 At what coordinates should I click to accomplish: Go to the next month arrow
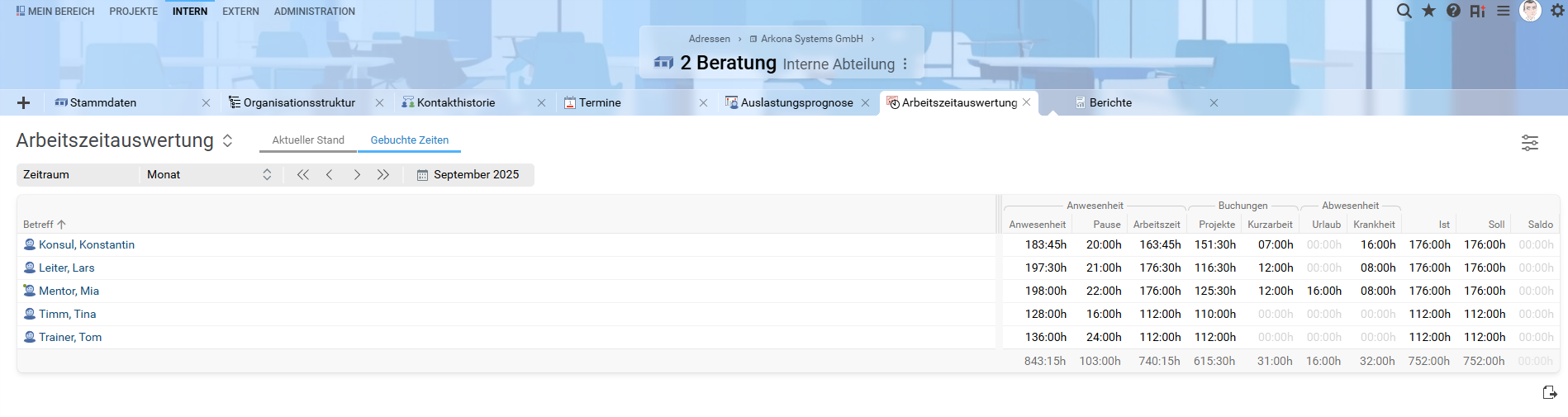pos(357,175)
